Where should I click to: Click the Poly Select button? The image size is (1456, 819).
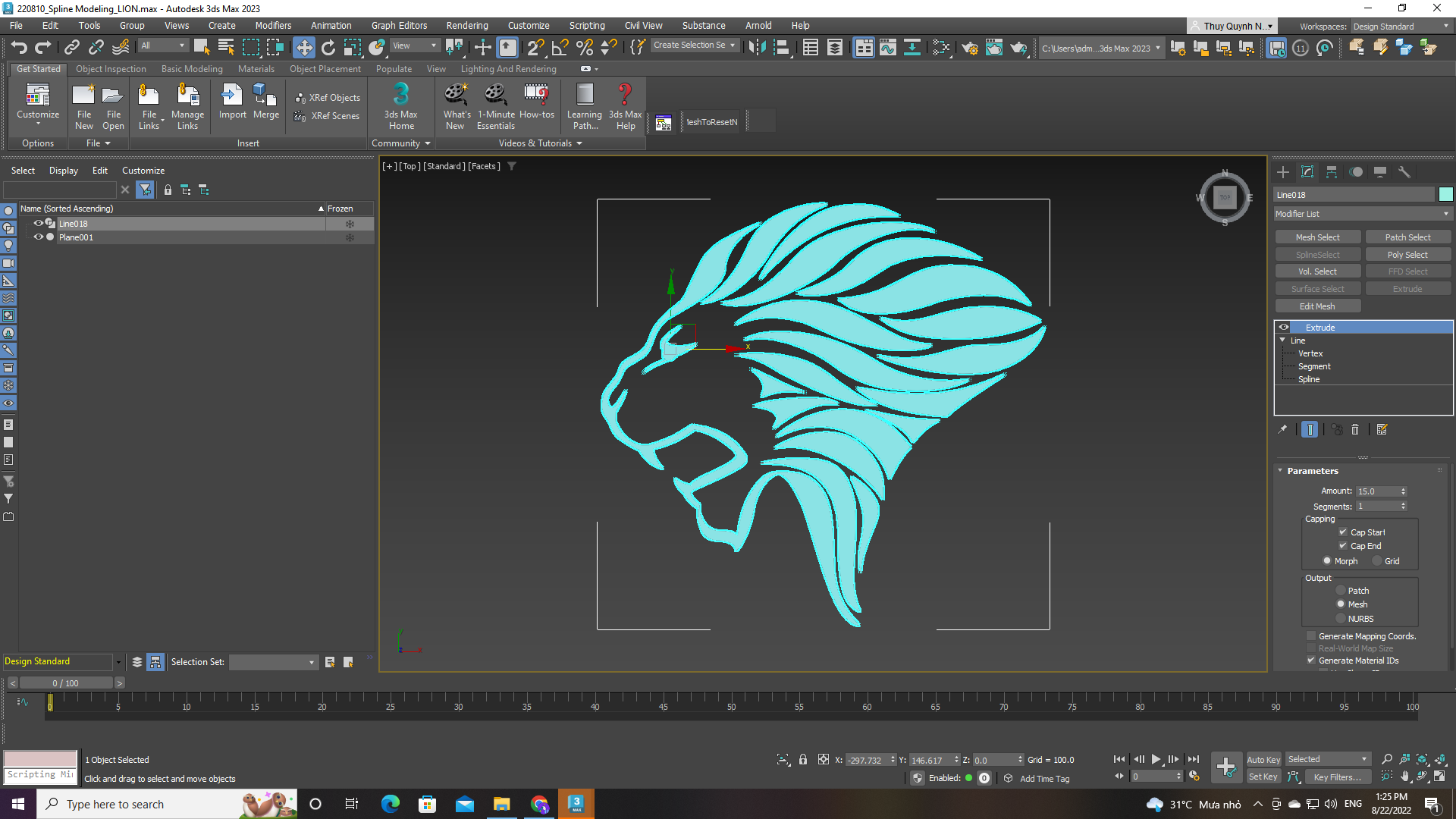[x=1408, y=254]
